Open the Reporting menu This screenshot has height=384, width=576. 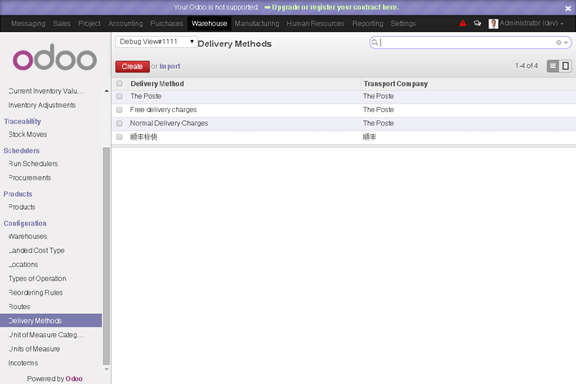[368, 24]
